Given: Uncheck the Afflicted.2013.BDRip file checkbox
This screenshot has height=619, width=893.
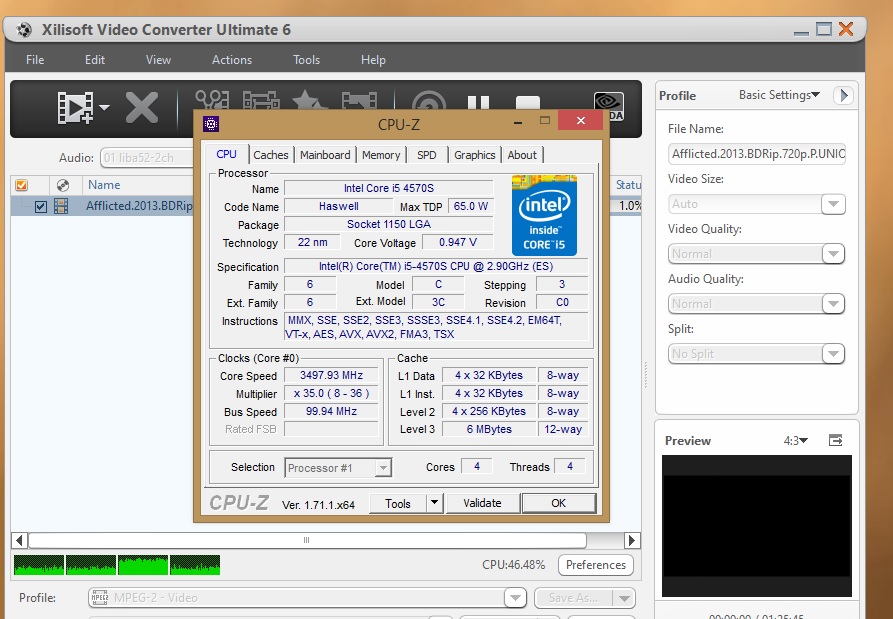Looking at the screenshot, I should (40, 206).
